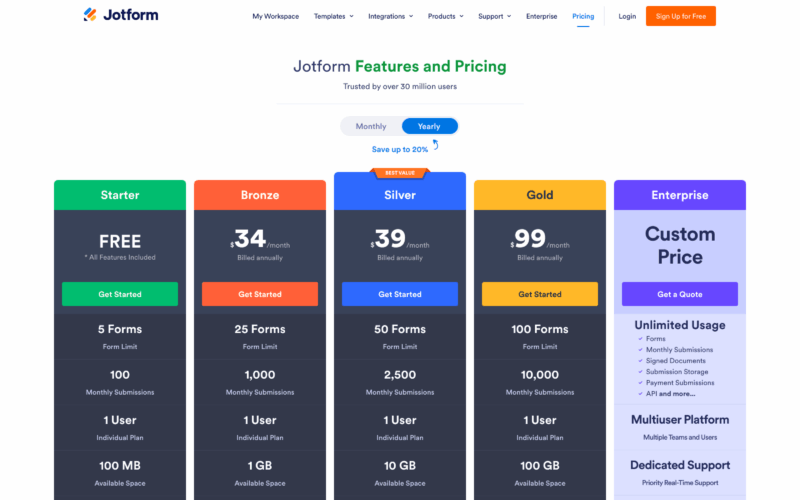Click the Dedicated Support heading
Image resolution: width=800 pixels, height=500 pixels.
point(680,465)
